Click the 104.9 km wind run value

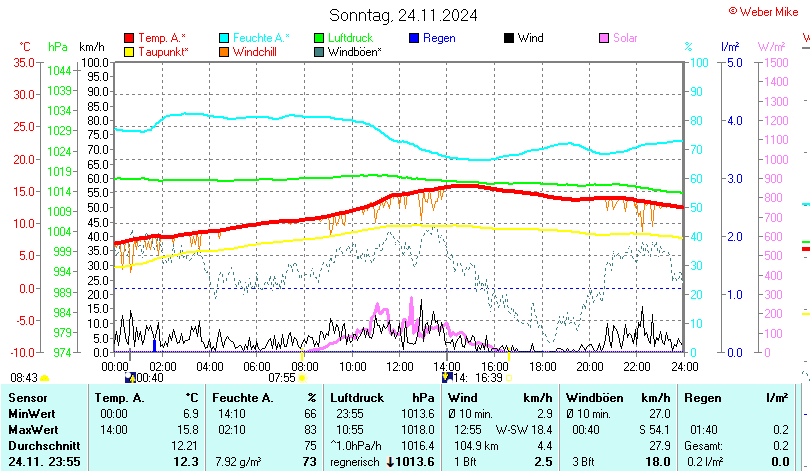coord(476,446)
